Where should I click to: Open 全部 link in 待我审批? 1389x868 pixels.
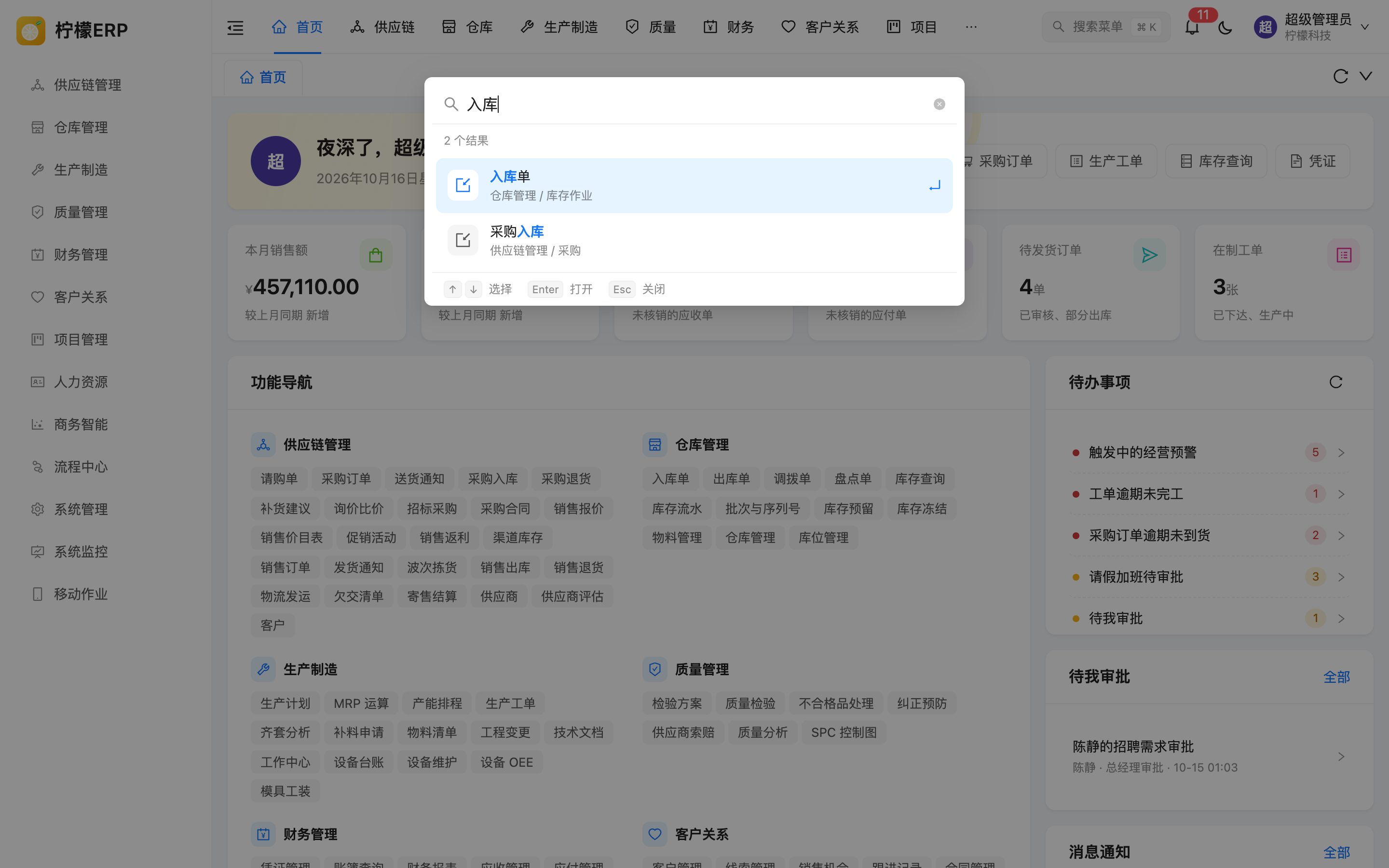(x=1336, y=677)
